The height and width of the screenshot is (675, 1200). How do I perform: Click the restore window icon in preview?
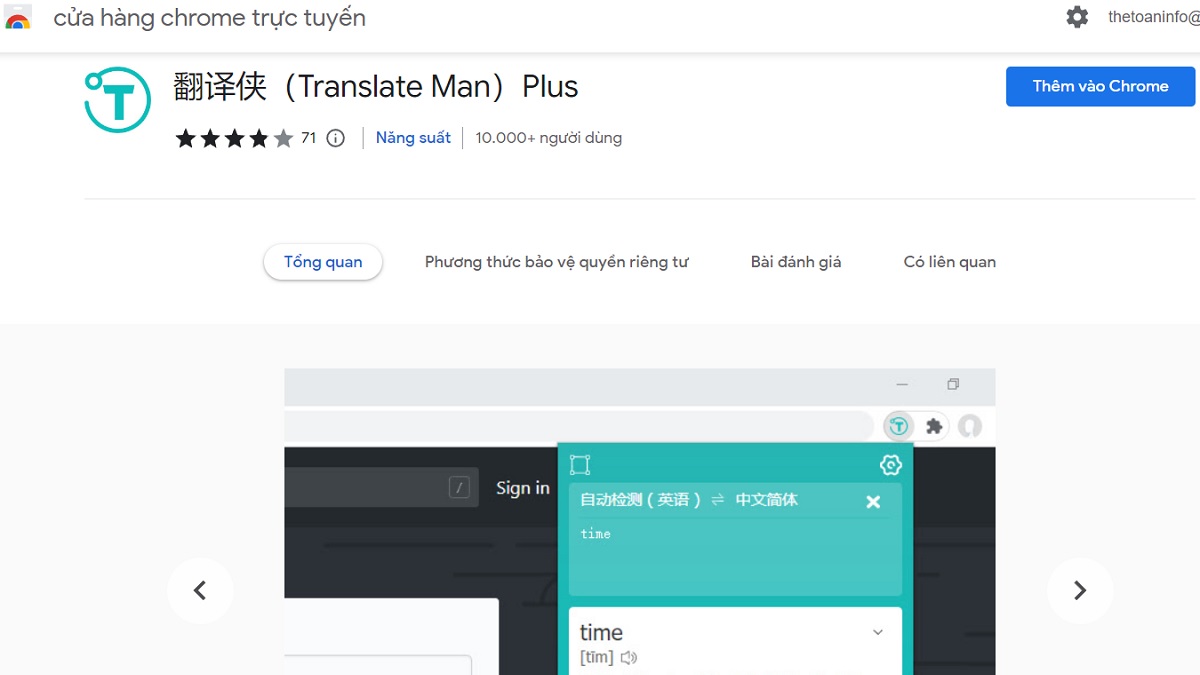(x=953, y=385)
